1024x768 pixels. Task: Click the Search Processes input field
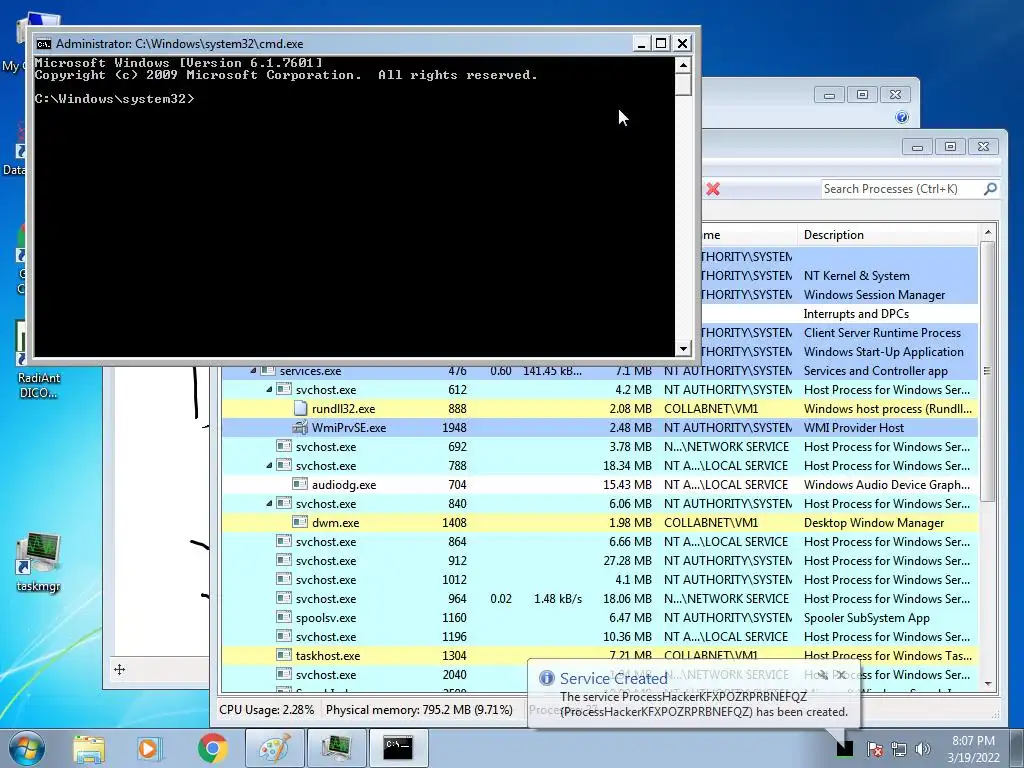click(x=901, y=189)
